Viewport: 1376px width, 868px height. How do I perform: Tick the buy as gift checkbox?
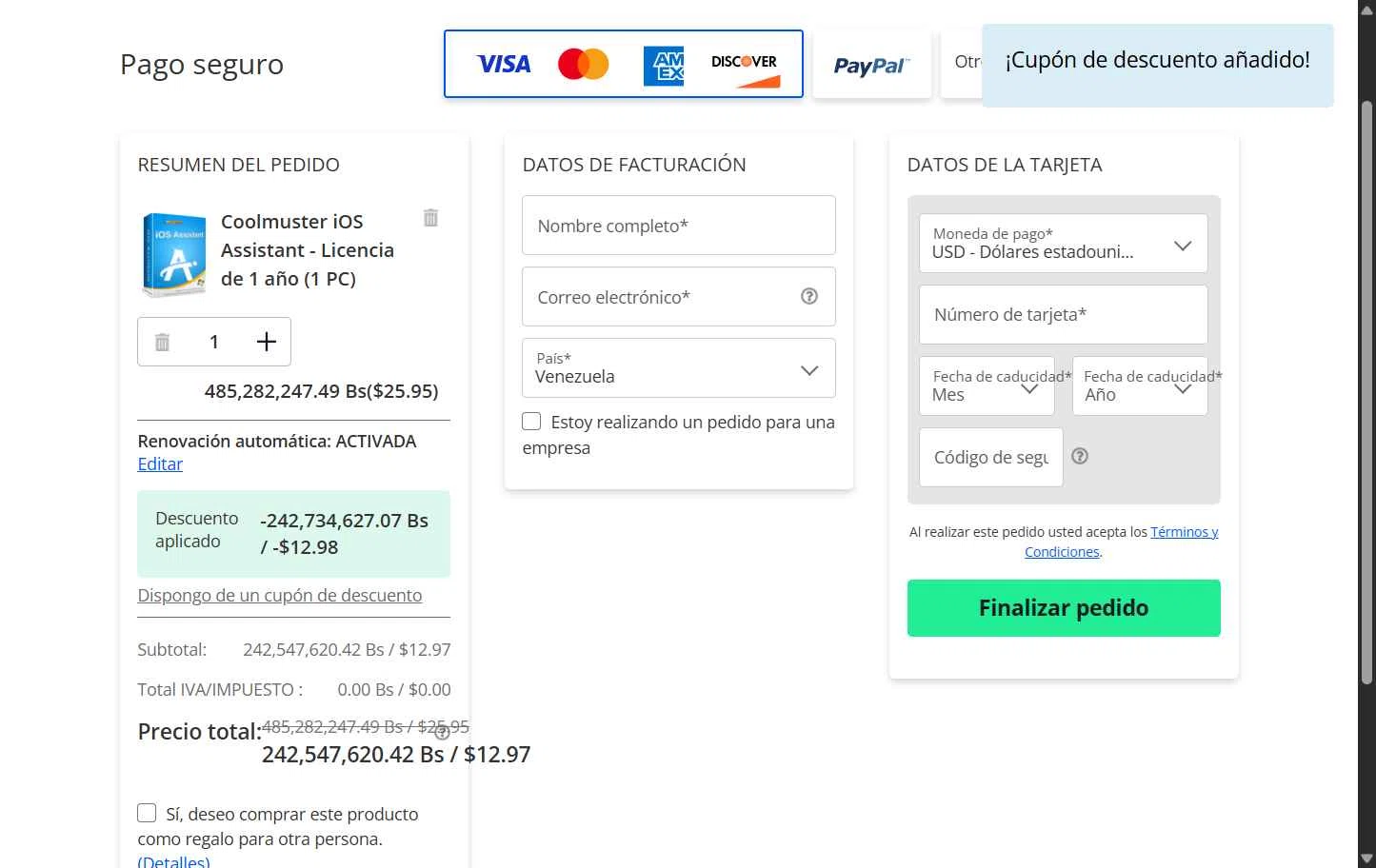(148, 813)
